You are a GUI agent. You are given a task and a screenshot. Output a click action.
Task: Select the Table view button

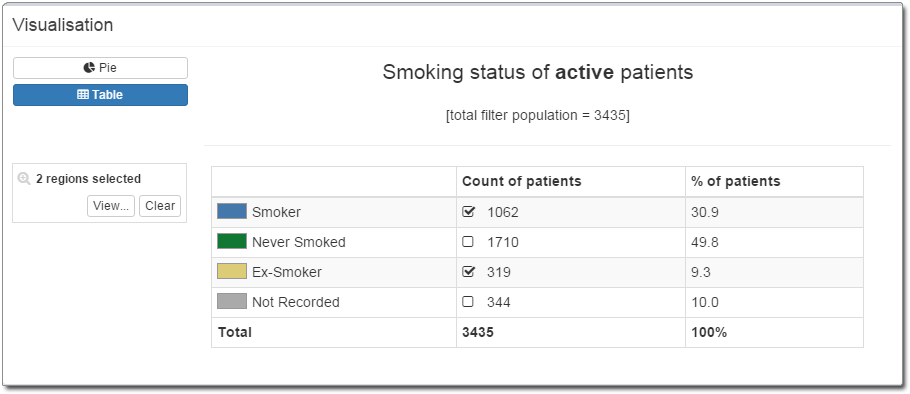100,95
